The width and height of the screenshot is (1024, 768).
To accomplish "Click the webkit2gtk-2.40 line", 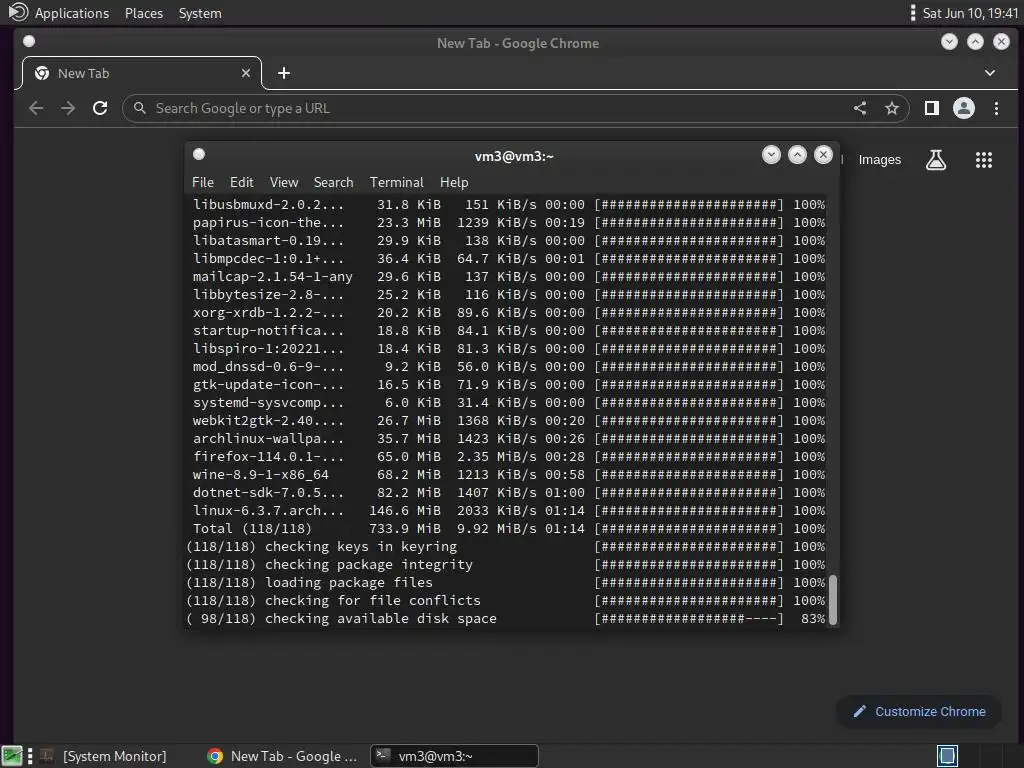I will pos(509,421).
